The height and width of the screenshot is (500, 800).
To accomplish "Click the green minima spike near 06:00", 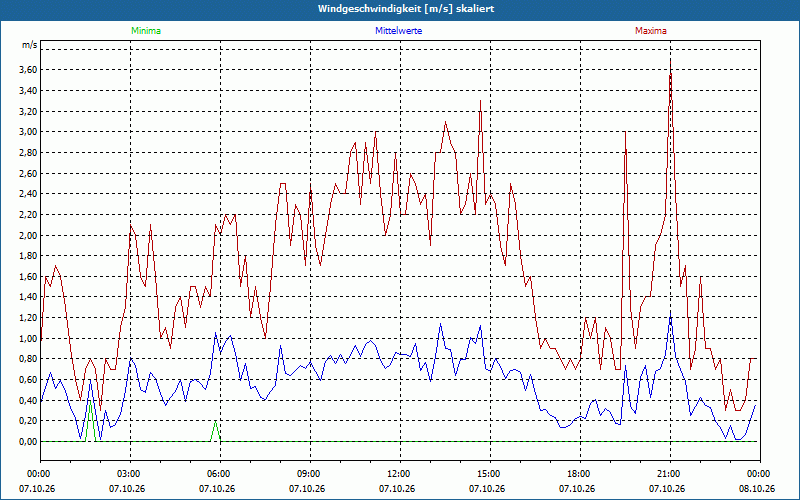I will pyautogui.click(x=215, y=422).
